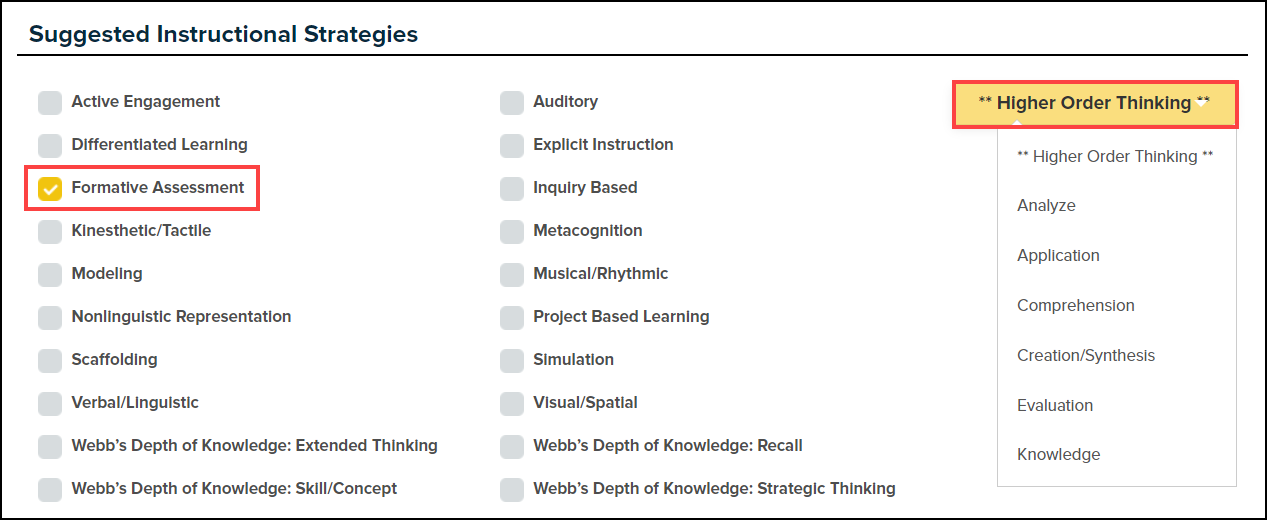The height and width of the screenshot is (520, 1267).
Task: Check Webb's Depth of Knowledge: Recall
Action: pos(512,446)
